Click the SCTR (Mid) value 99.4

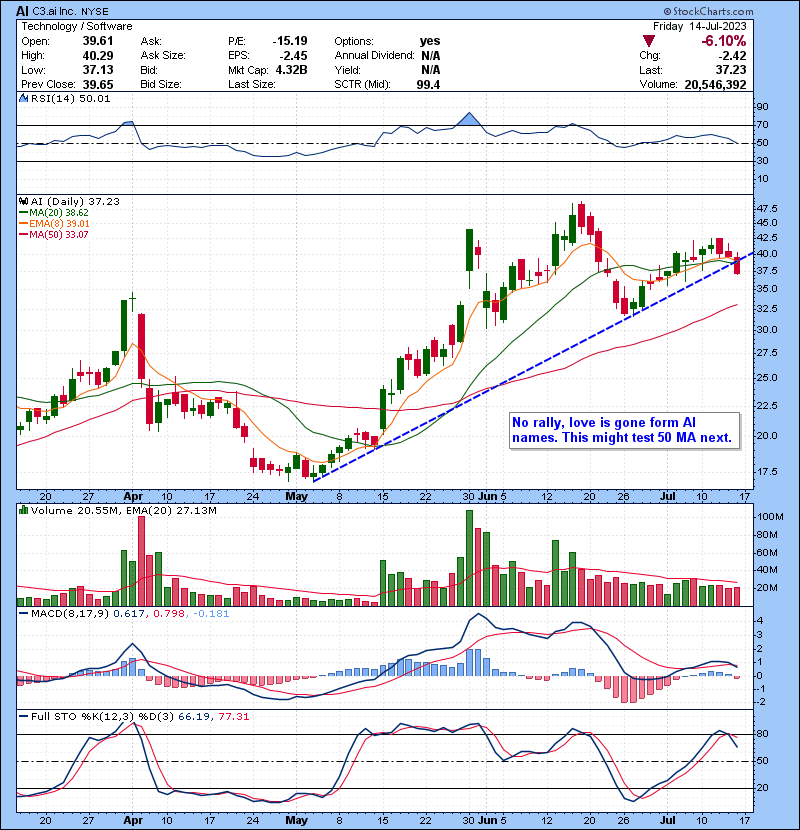[433, 85]
